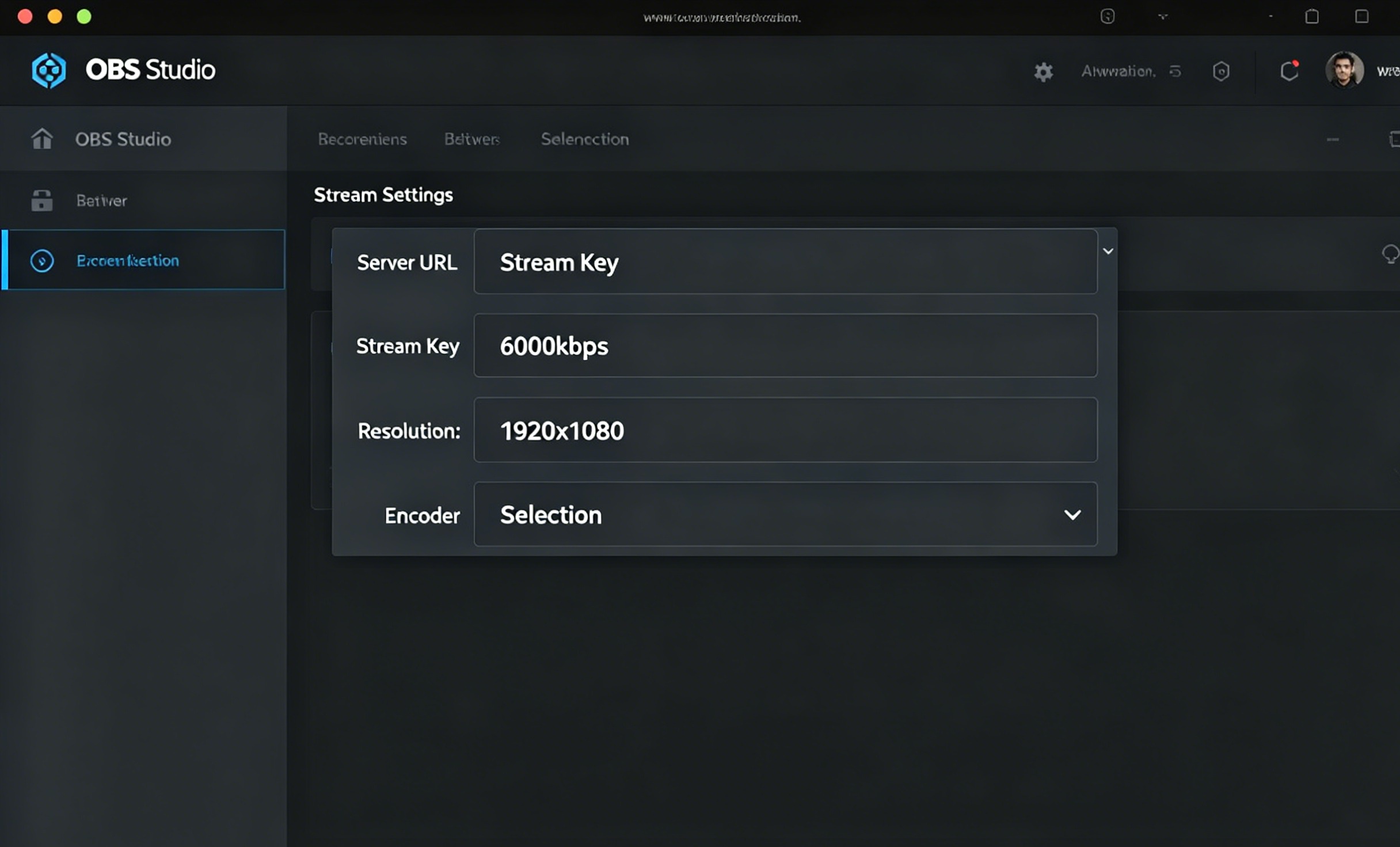Click the OBS Studio logo icon

pyautogui.click(x=49, y=70)
